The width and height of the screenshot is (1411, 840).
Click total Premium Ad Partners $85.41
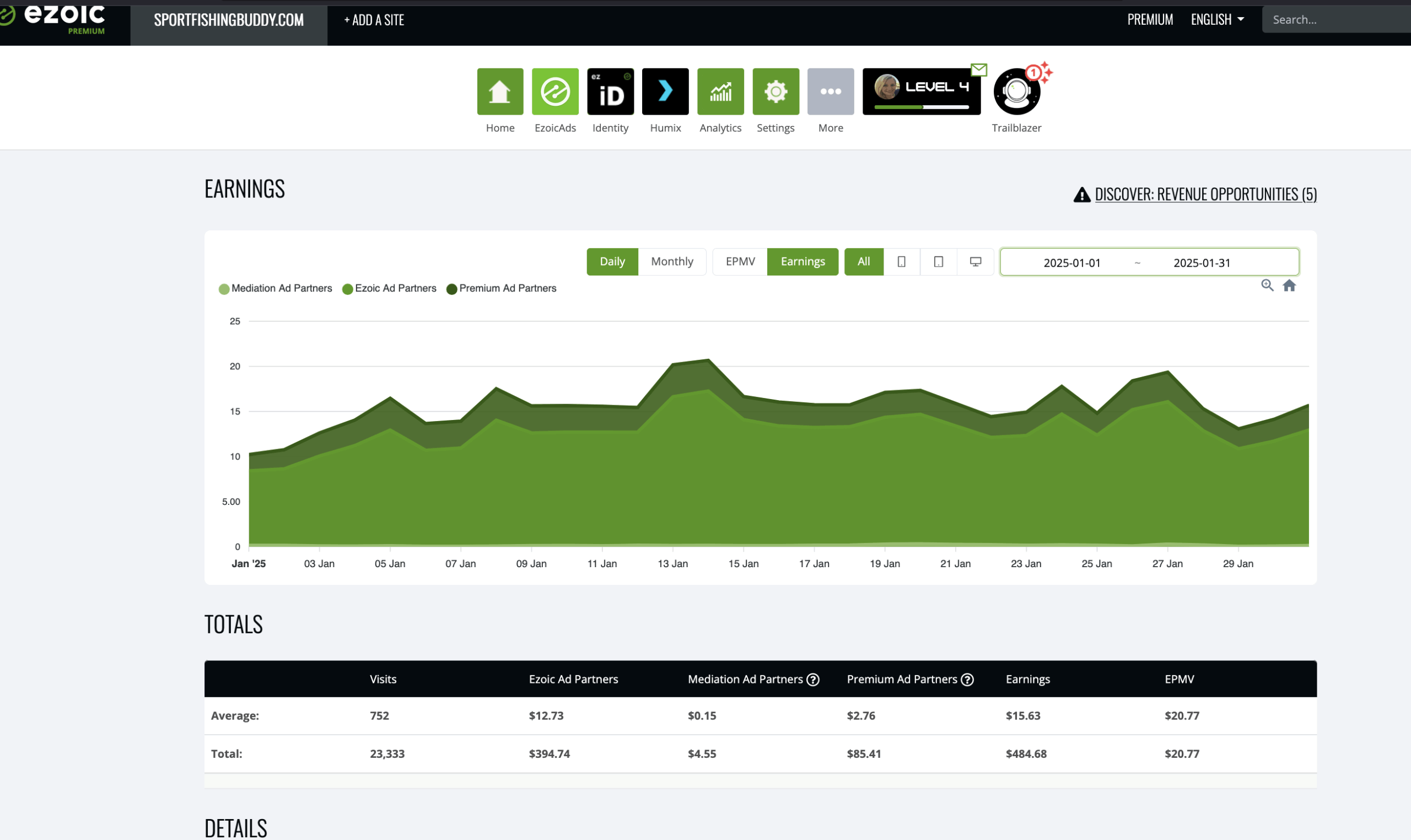tap(864, 754)
